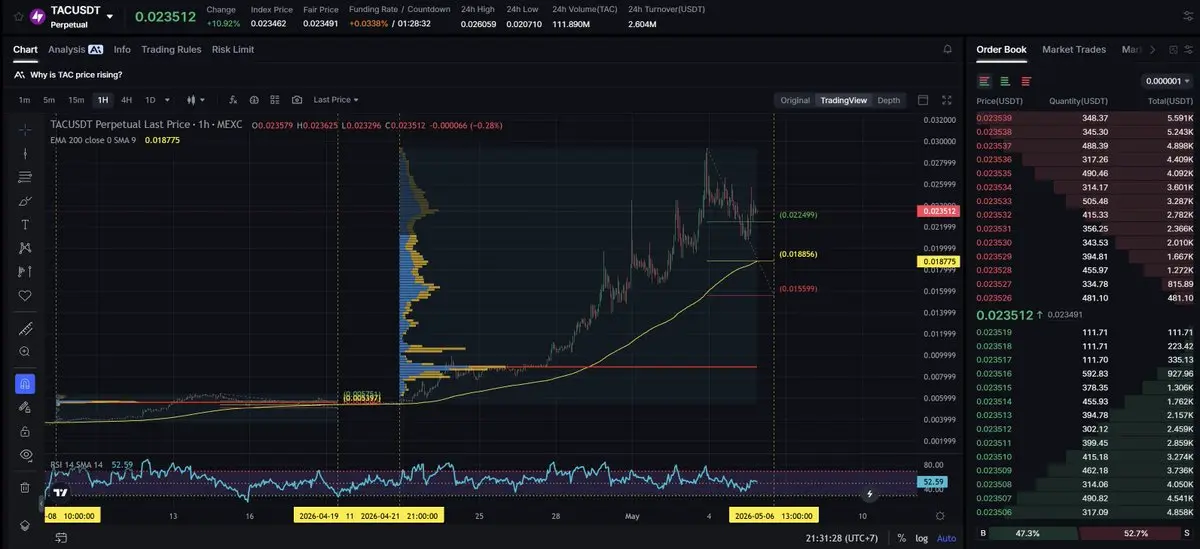Set timeframe to 15m
Screen dimensions: 1200x549
coord(76,100)
